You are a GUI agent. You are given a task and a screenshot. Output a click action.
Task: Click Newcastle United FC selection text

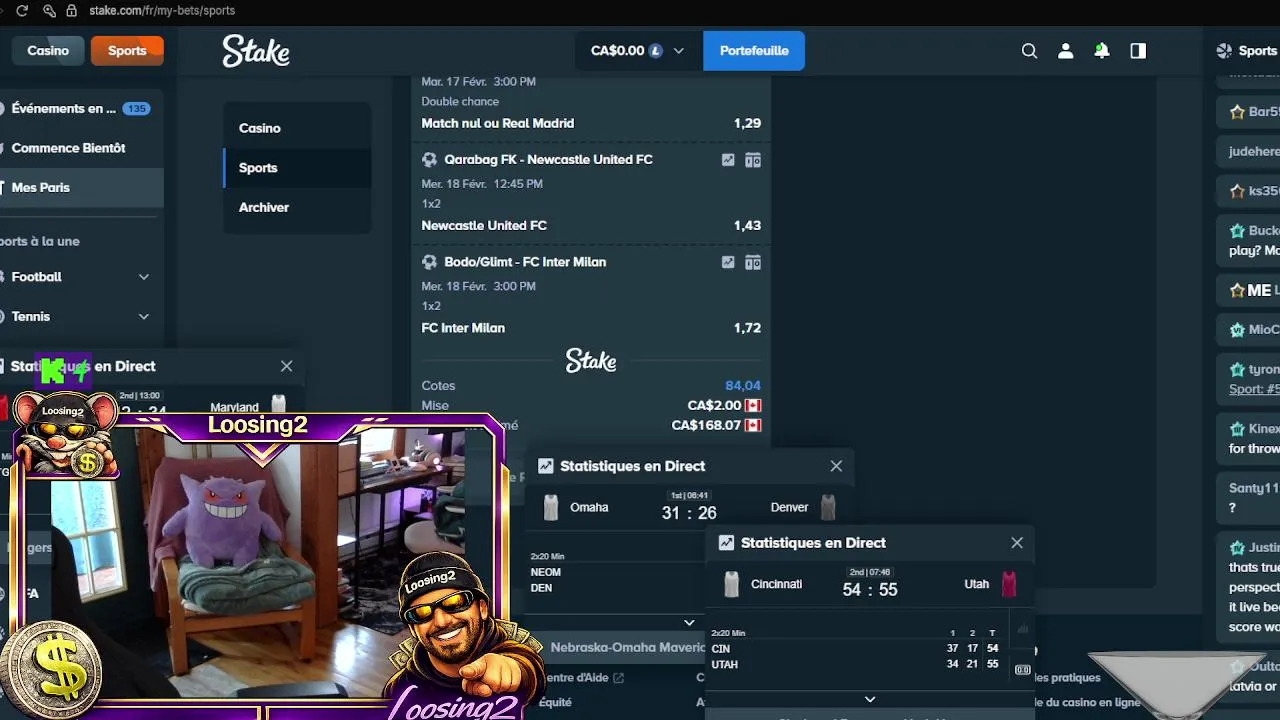coord(484,226)
